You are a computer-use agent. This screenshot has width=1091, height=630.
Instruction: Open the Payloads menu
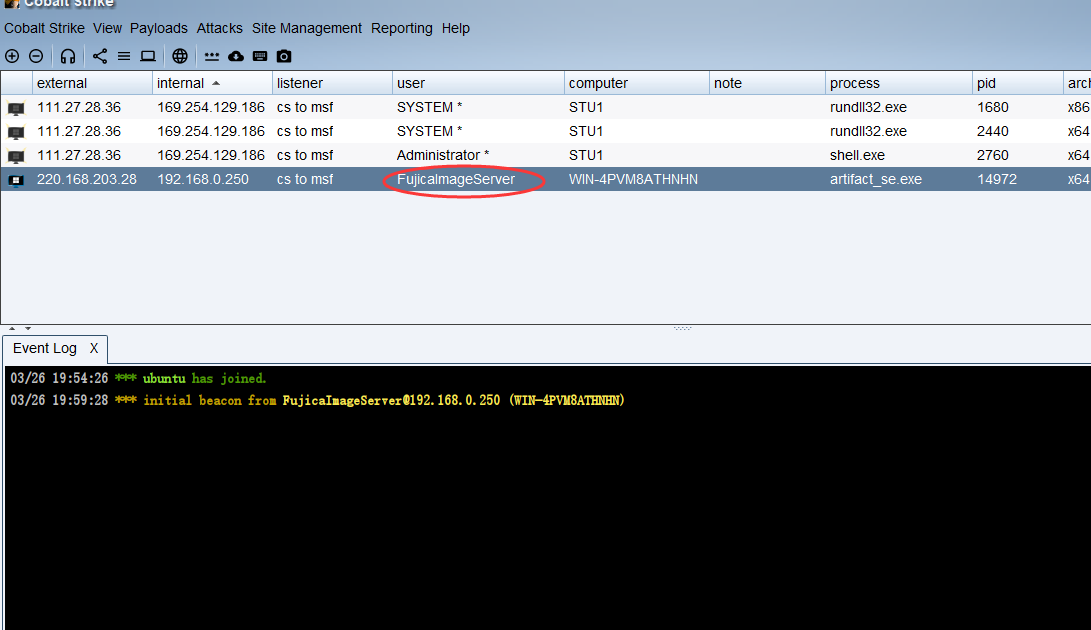(x=159, y=29)
